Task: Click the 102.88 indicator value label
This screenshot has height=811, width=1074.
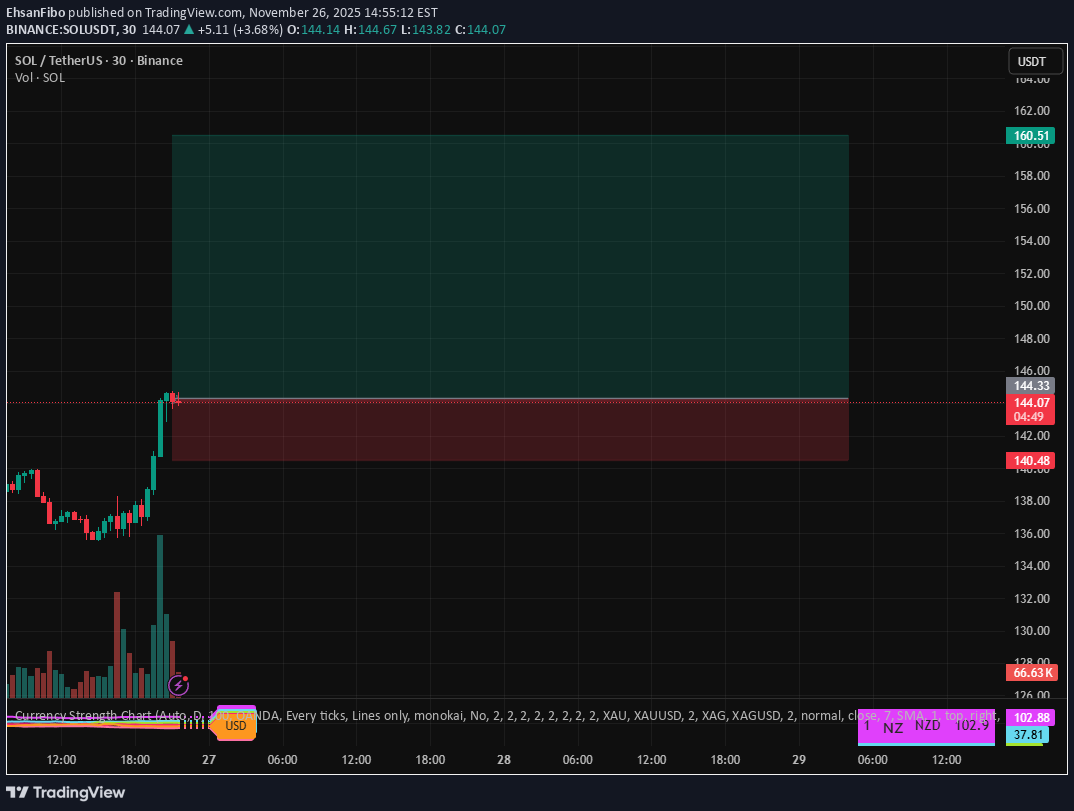Action: [x=1030, y=717]
